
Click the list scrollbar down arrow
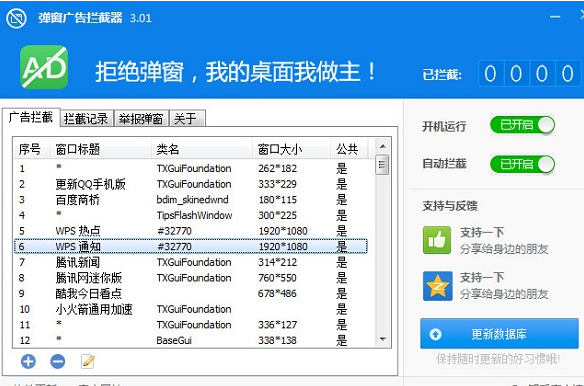pyautogui.click(x=383, y=339)
